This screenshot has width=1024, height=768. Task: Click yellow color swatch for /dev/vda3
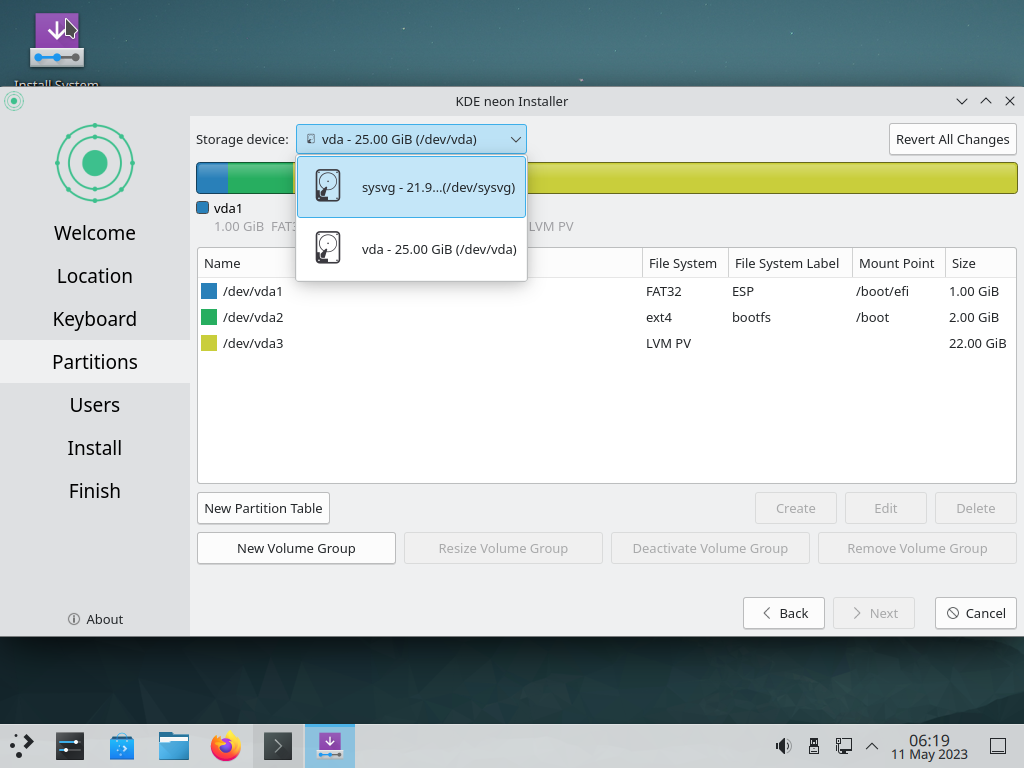(209, 344)
